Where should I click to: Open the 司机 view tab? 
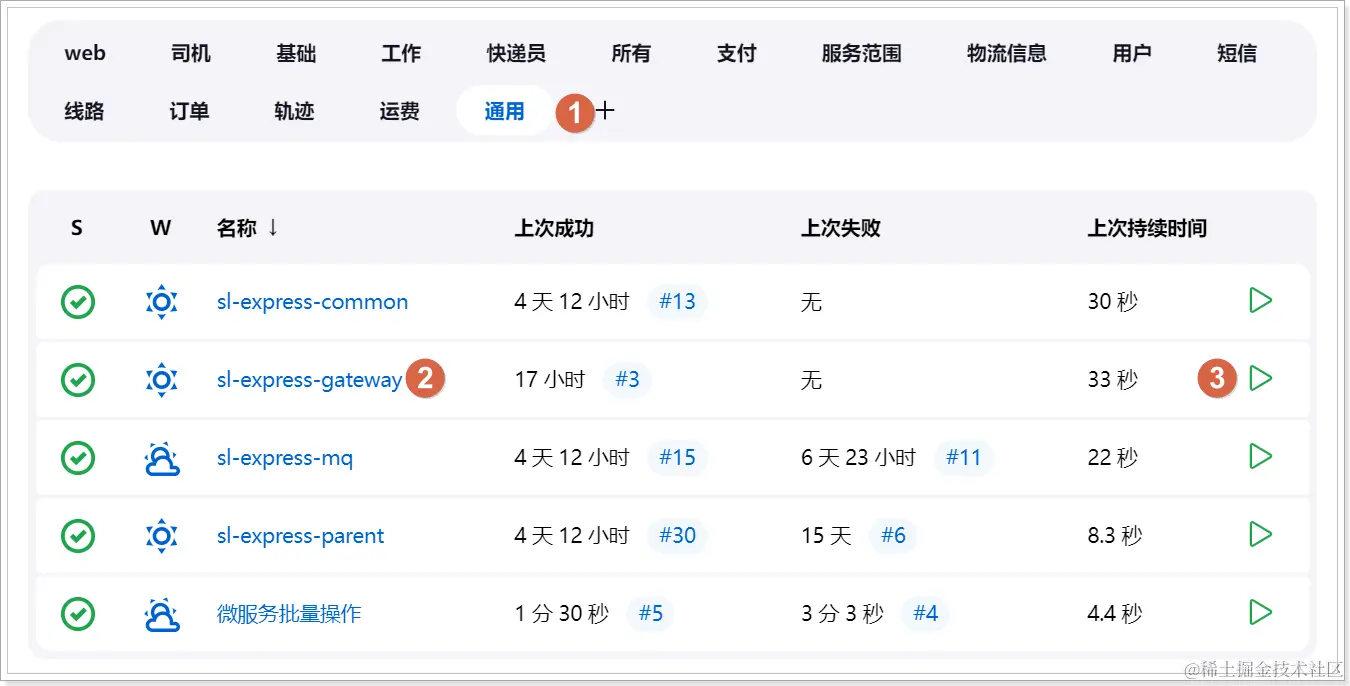[x=190, y=53]
